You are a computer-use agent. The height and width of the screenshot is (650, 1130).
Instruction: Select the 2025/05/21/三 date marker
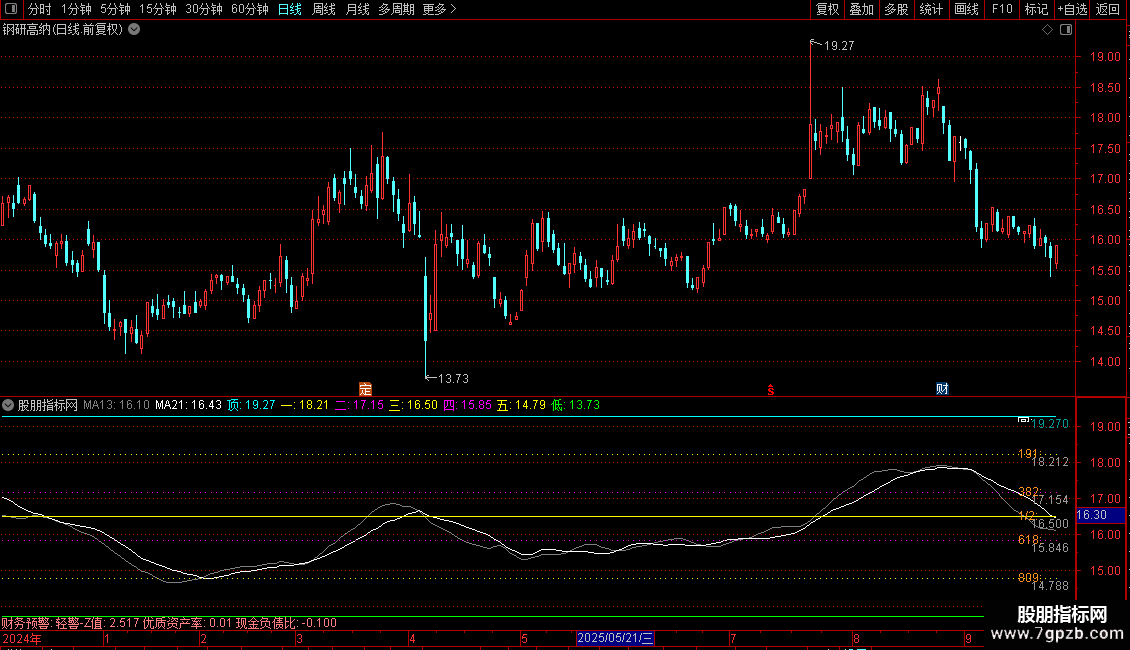click(x=615, y=638)
